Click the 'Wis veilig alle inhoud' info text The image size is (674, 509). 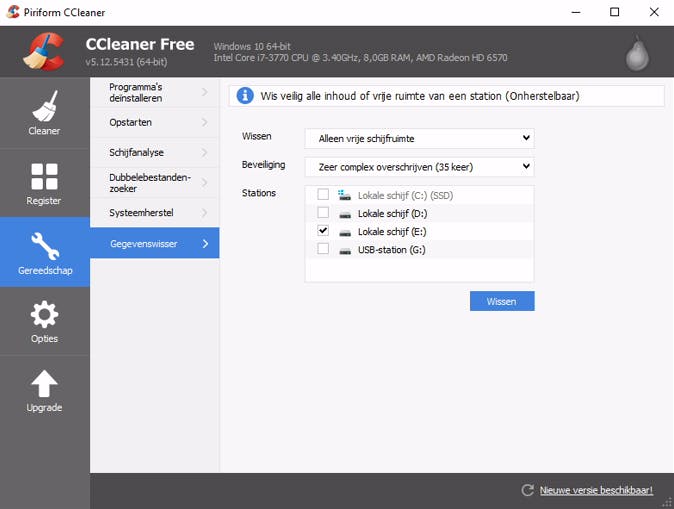point(420,96)
